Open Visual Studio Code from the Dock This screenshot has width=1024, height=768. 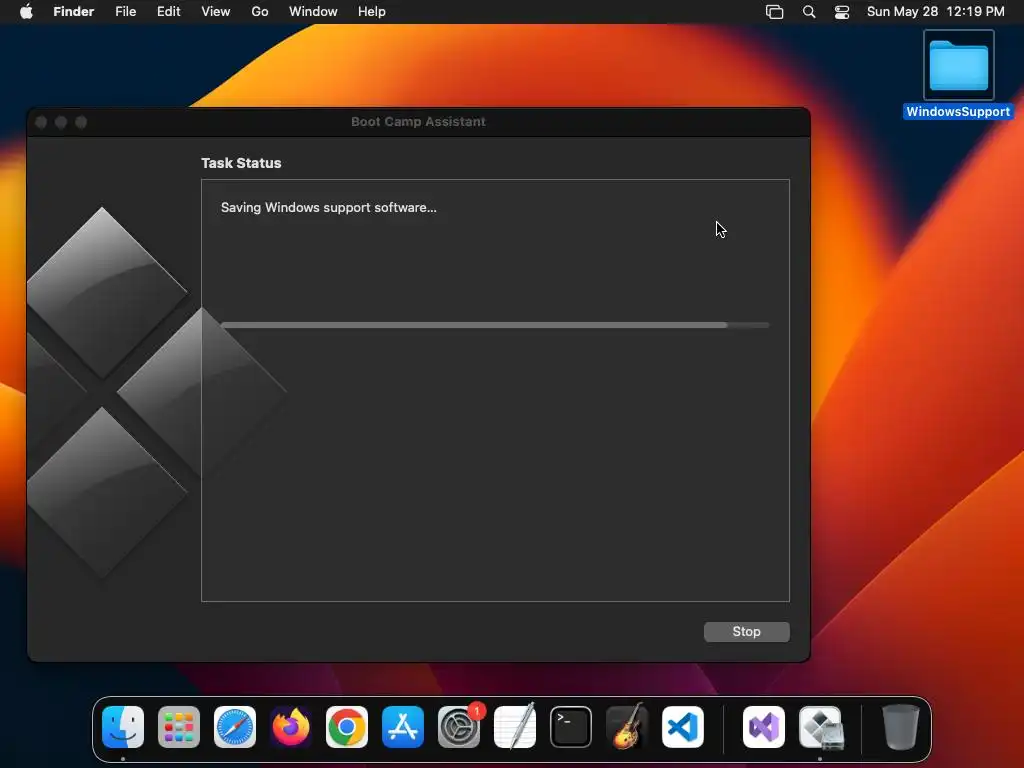pyautogui.click(x=683, y=727)
